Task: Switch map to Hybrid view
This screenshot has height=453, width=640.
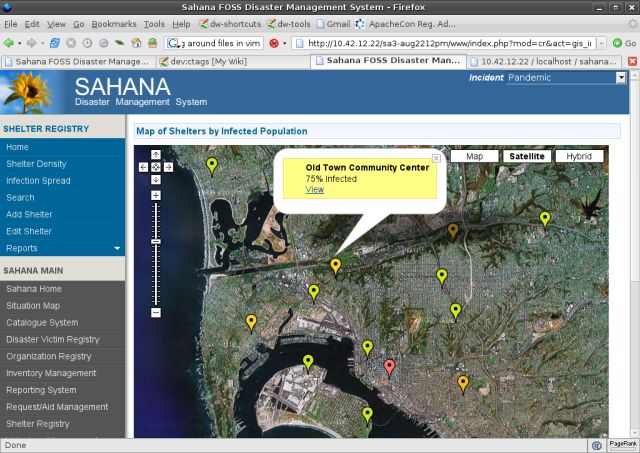Action: 579,156
